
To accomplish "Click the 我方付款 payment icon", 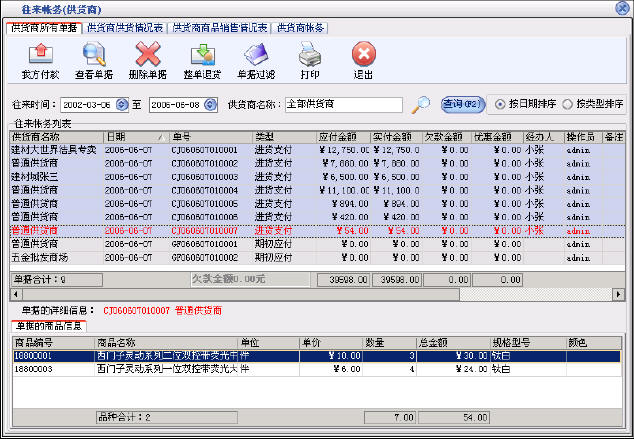I will tap(39, 54).
